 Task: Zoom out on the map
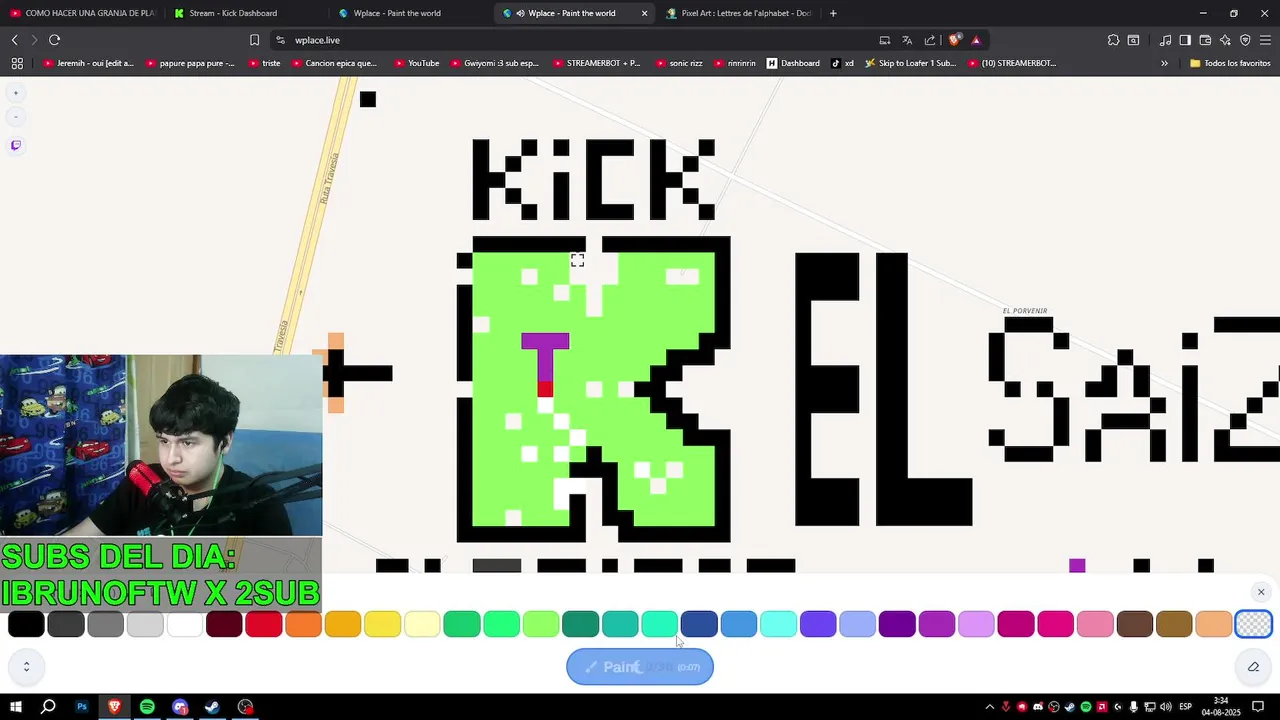pyautogui.click(x=15, y=117)
